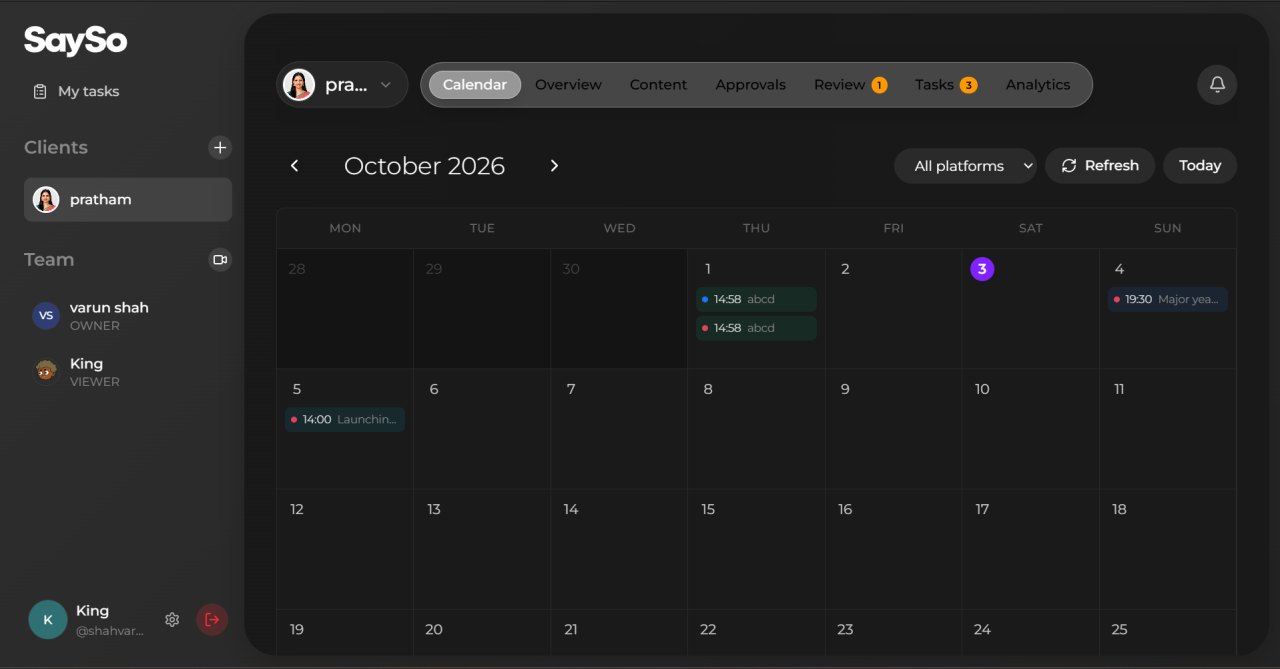Open first 14:58 abcd event with blue dot
Viewport: 1280px width, 669px height.
tap(756, 299)
